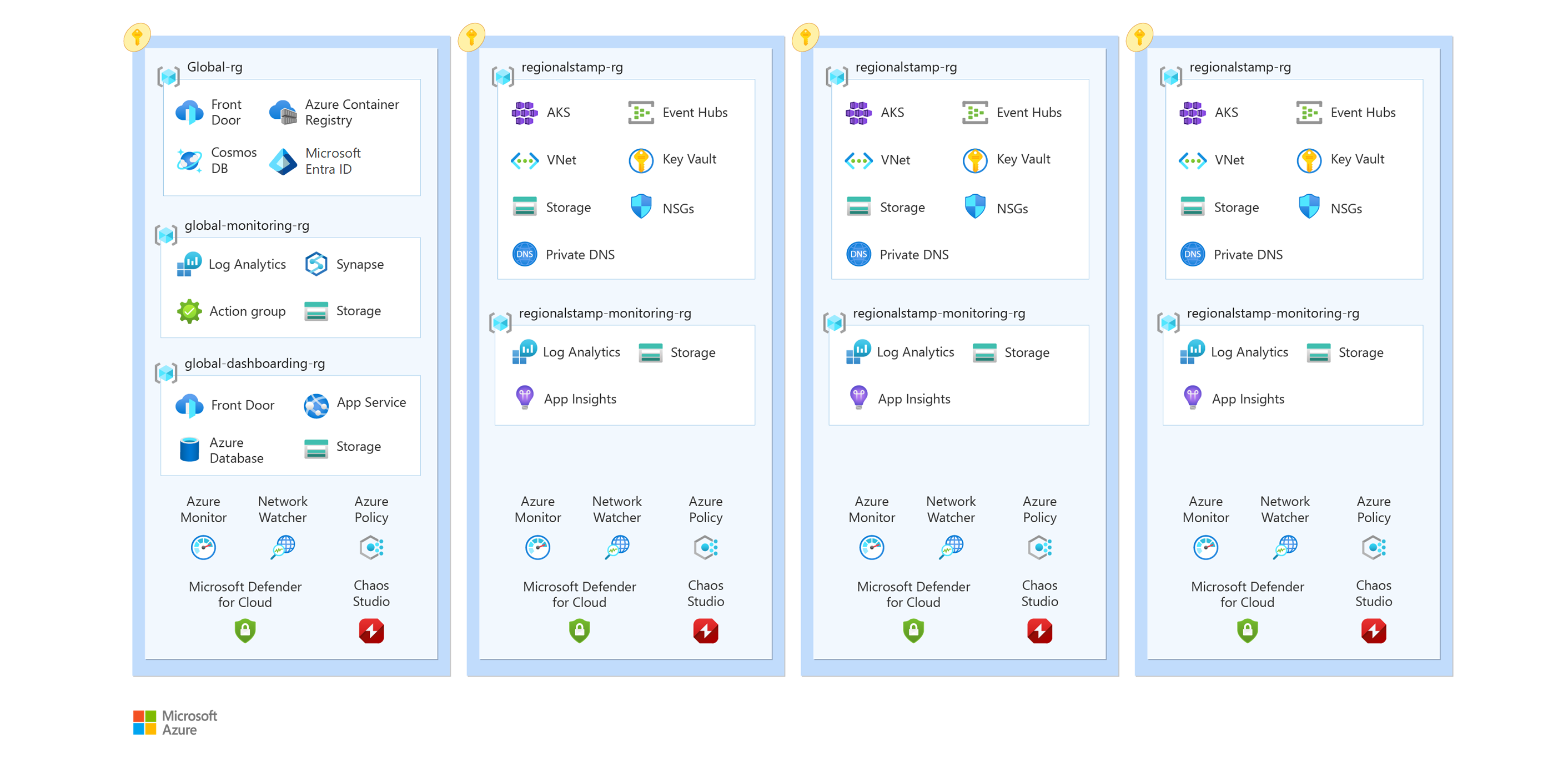Click the Cosmos DB icon in Global-rg
Screen dimensions: 1568x777
(x=189, y=160)
